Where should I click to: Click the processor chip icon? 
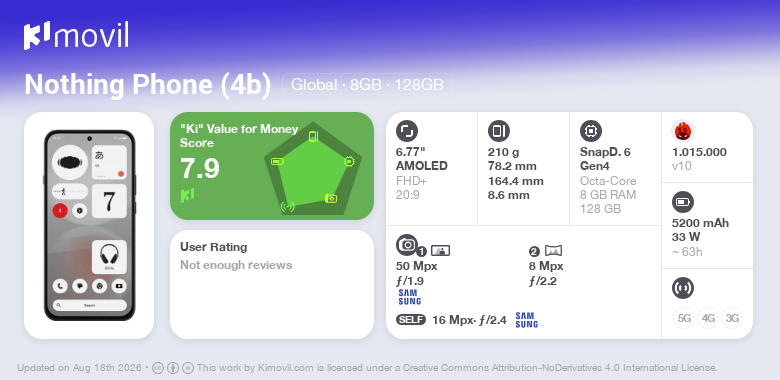pos(591,131)
